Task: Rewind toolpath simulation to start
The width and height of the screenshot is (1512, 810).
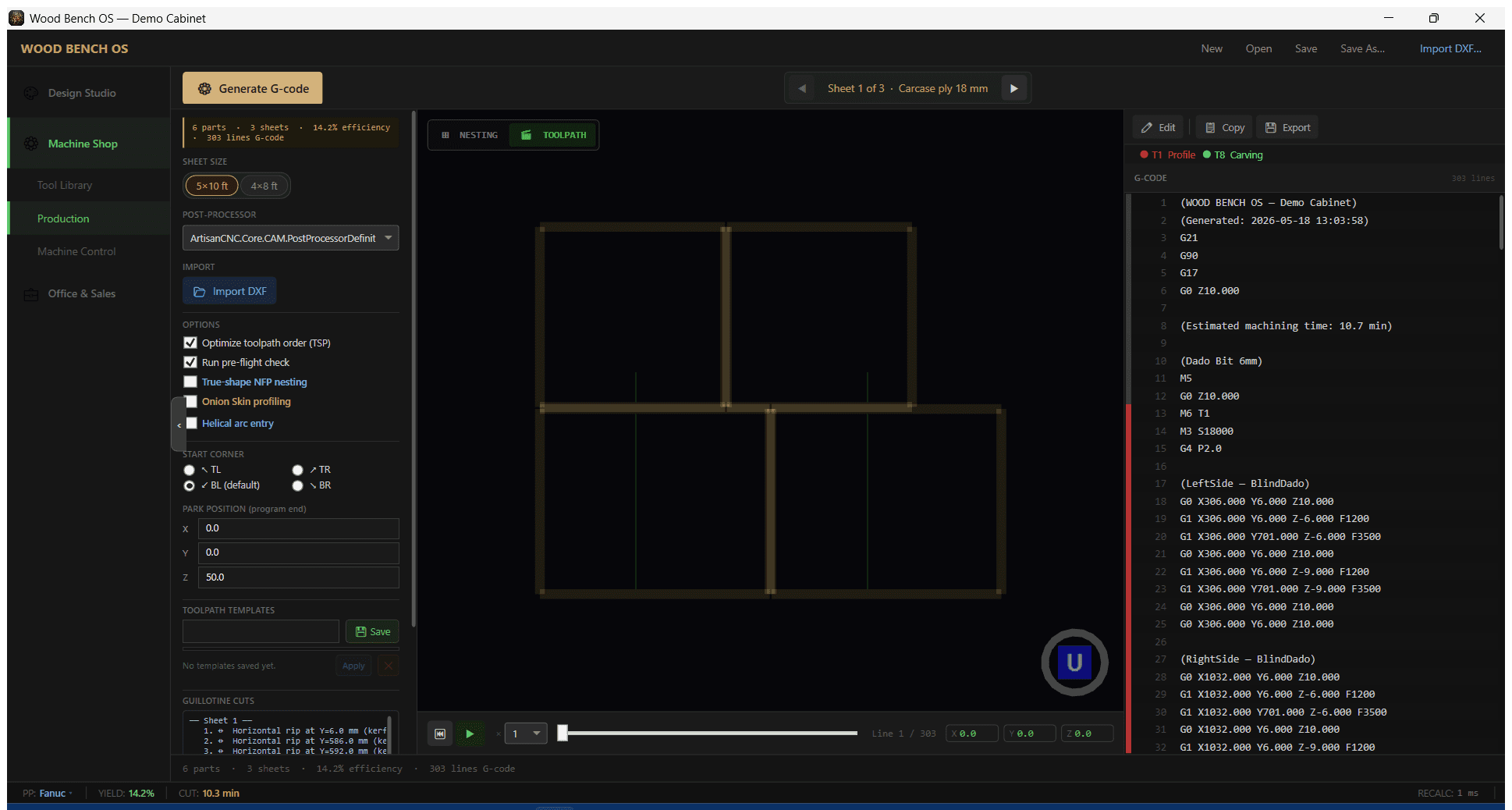Action: pos(440,734)
